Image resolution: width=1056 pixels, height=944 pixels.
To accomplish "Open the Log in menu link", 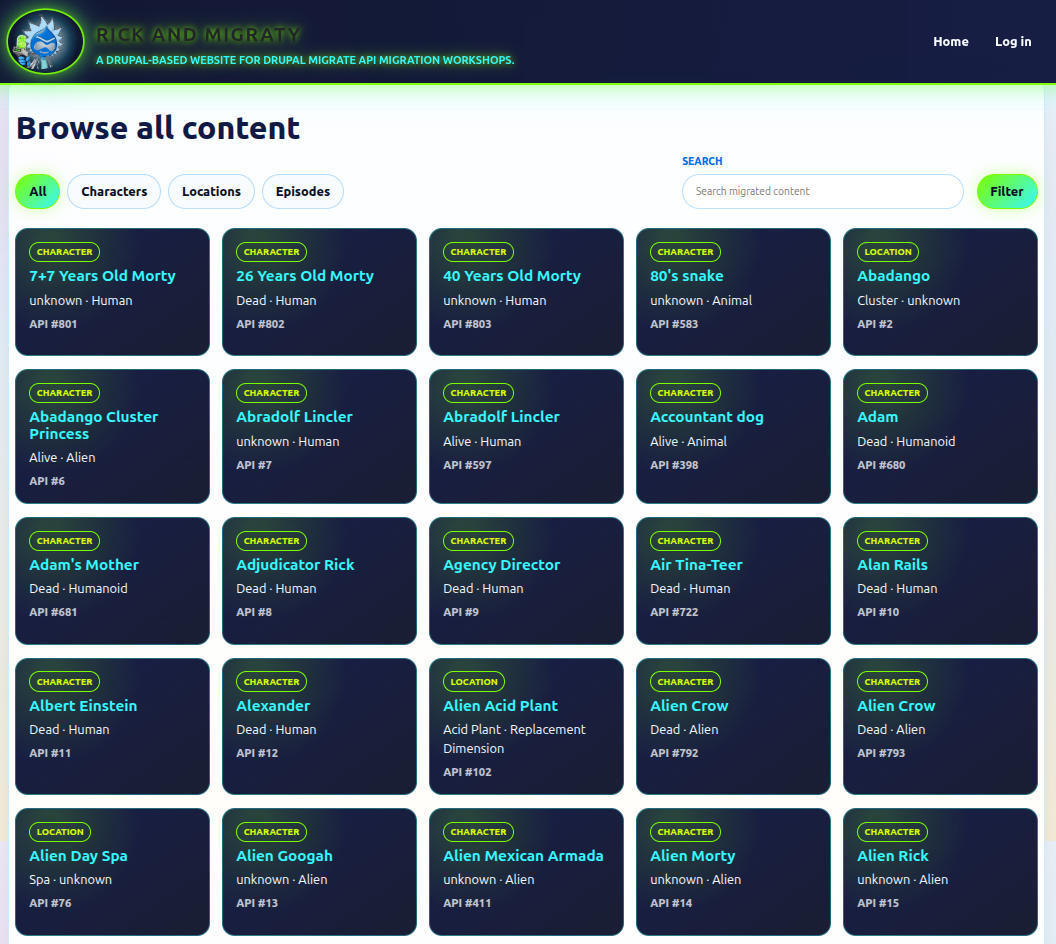I will click(x=1013, y=42).
